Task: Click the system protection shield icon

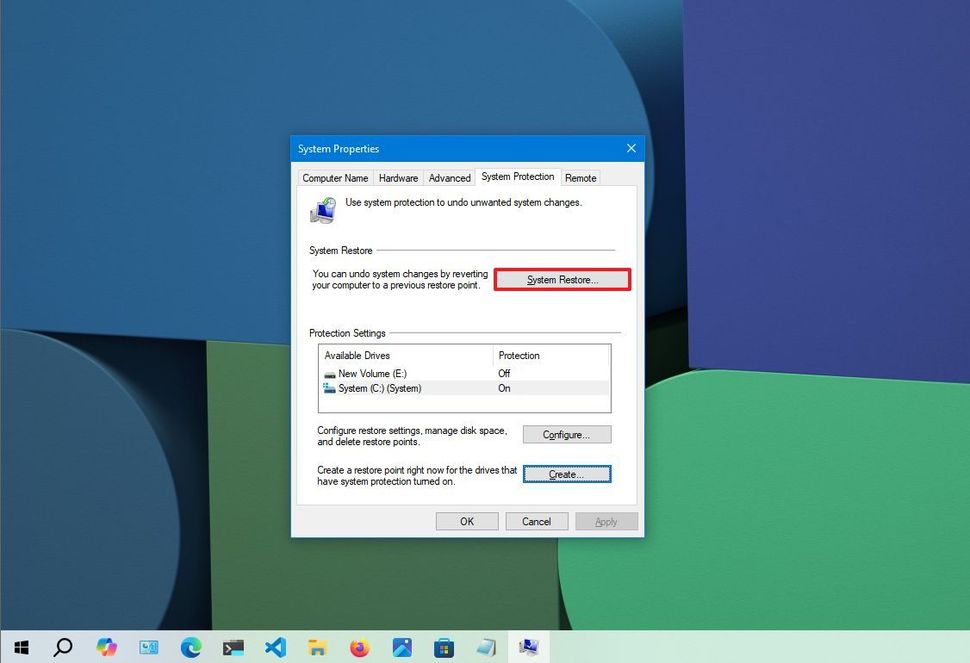Action: (x=322, y=209)
